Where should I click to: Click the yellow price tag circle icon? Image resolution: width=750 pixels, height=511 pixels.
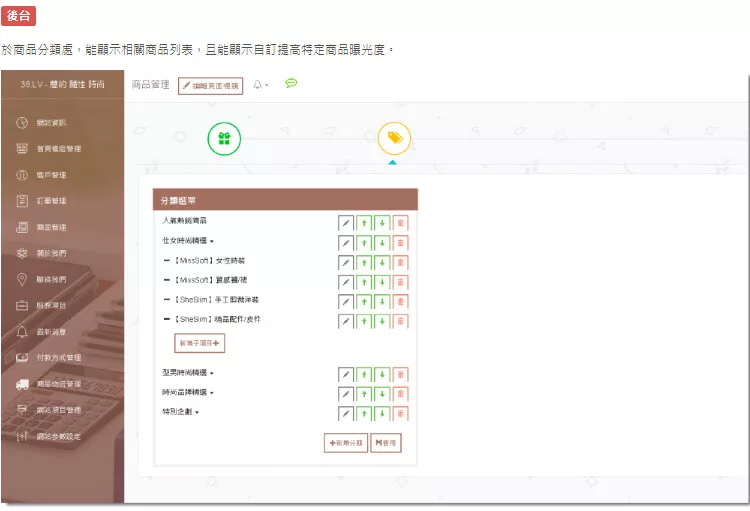(x=394, y=139)
